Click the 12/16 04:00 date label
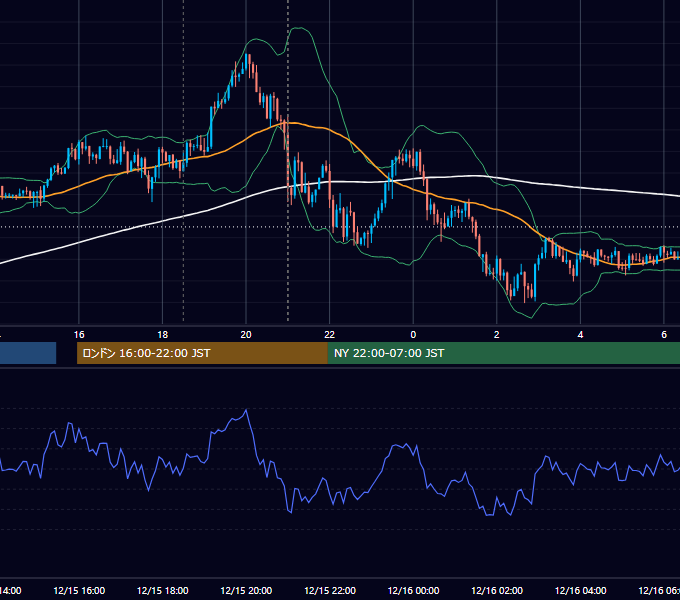Viewport: 680px width, 600px height. click(x=581, y=590)
